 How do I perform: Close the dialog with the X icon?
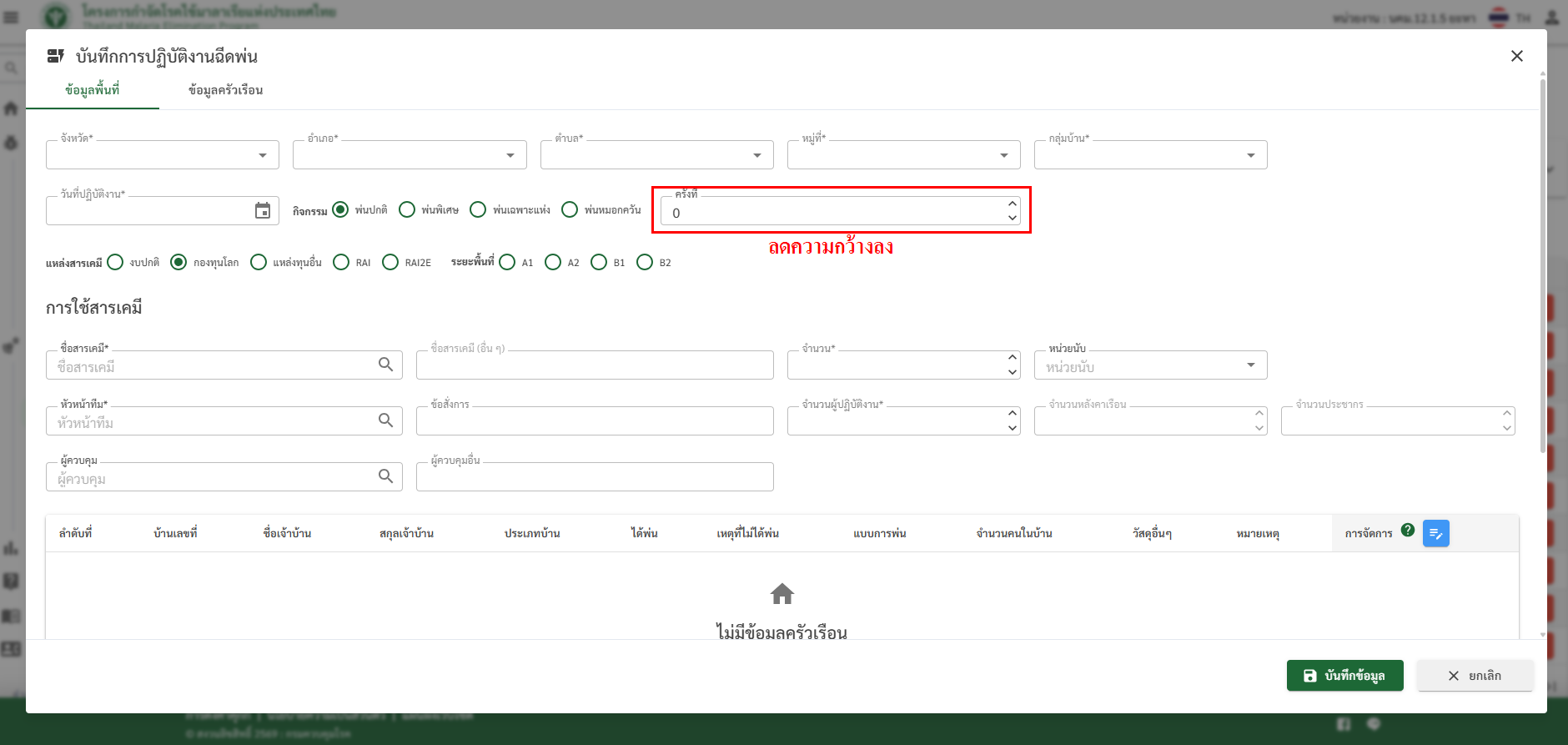coord(1516,56)
